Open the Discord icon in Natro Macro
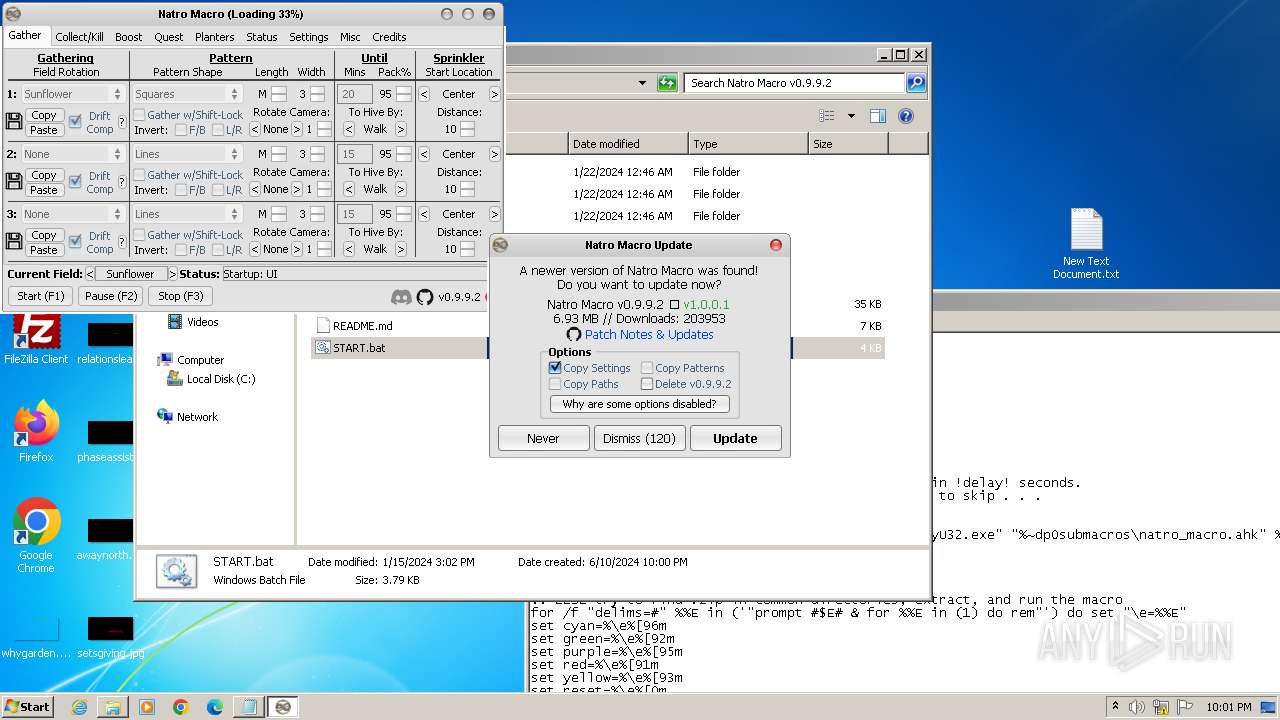The width and height of the screenshot is (1280, 720). coord(401,297)
